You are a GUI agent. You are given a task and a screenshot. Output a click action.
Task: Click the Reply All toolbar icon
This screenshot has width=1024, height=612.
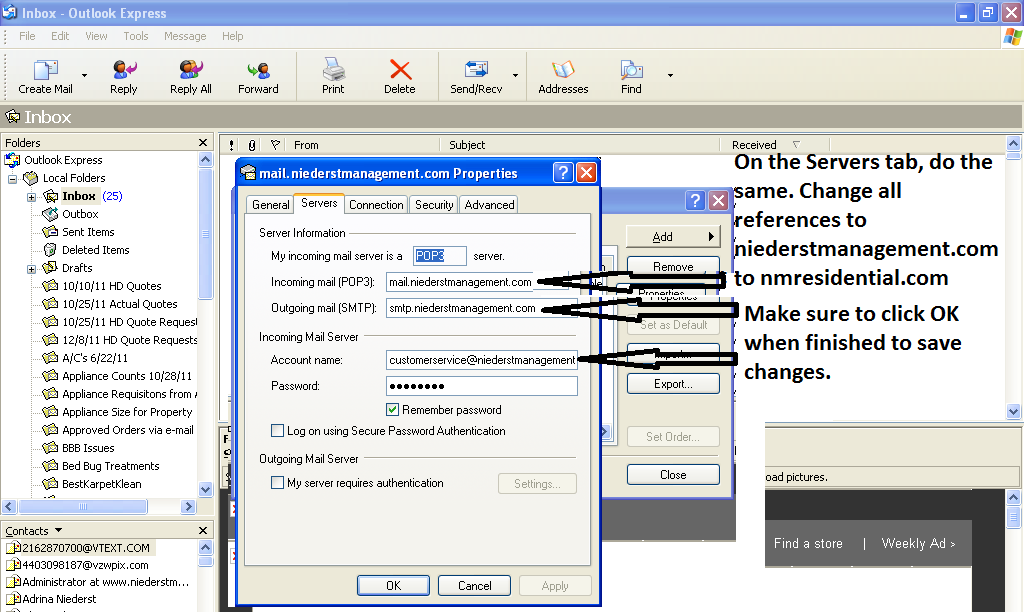(x=190, y=70)
